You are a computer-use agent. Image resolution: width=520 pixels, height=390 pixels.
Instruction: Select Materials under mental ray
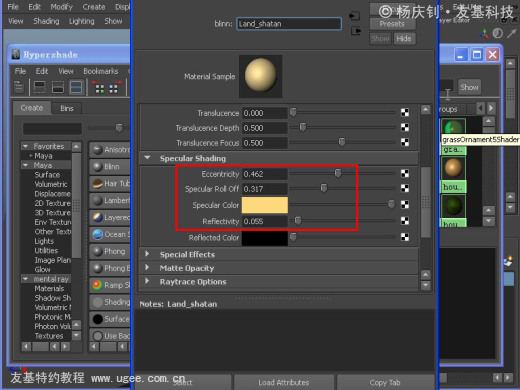pyautogui.click(x=49, y=289)
